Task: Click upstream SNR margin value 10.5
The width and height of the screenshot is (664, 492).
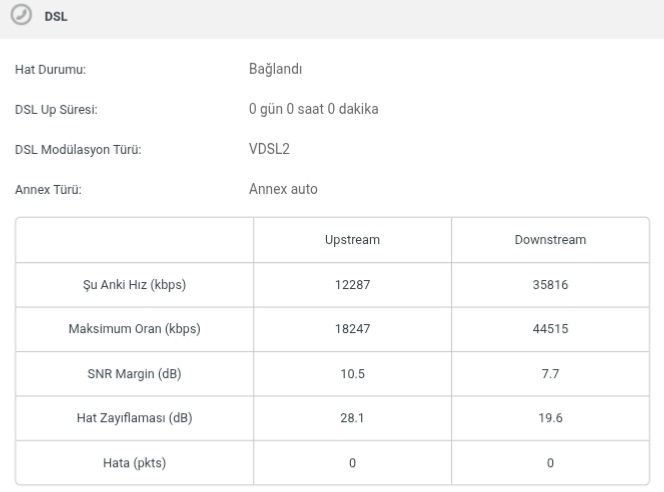Action: point(352,374)
